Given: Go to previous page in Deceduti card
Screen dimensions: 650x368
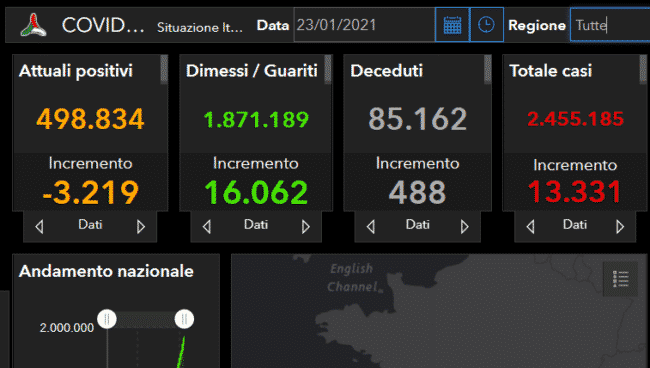Looking at the screenshot, I should click(371, 227).
